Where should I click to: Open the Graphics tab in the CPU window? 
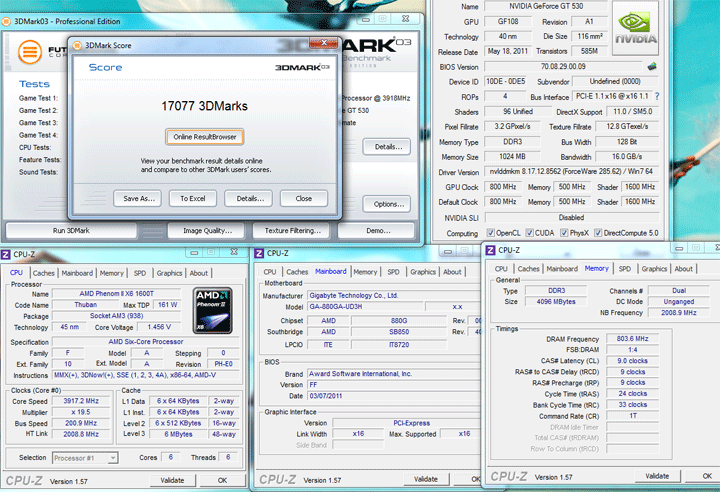tap(169, 273)
